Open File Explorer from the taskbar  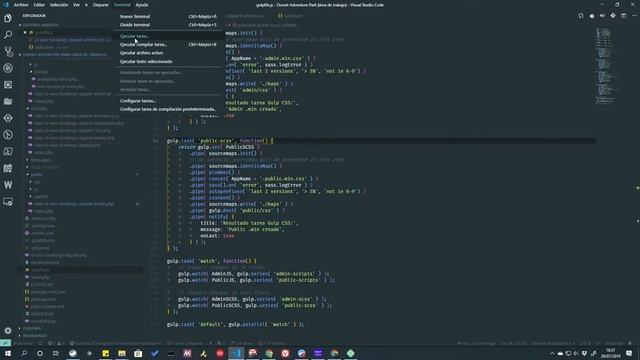click(122, 353)
